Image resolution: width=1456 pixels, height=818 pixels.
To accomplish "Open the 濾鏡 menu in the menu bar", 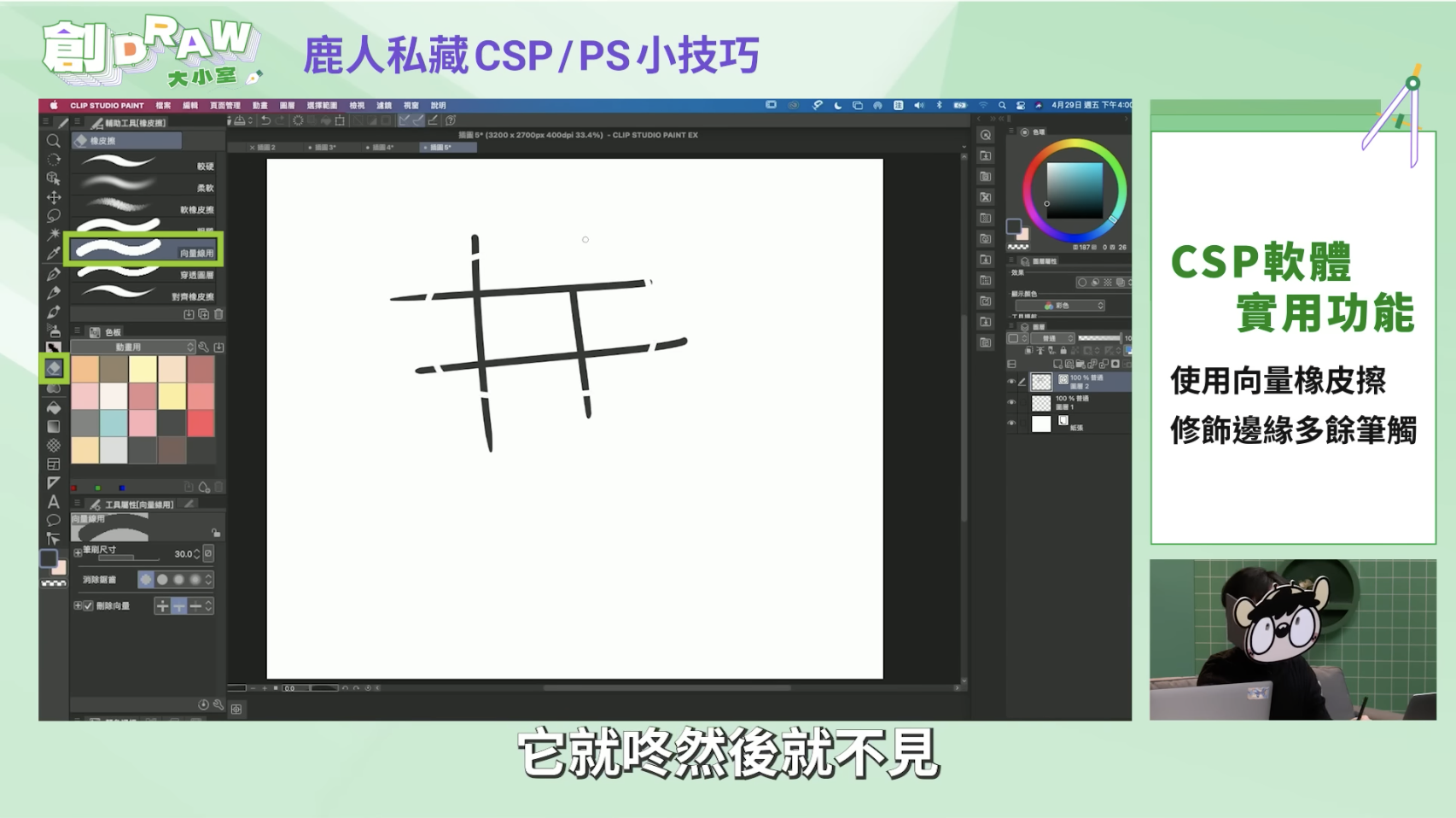I will tap(384, 106).
